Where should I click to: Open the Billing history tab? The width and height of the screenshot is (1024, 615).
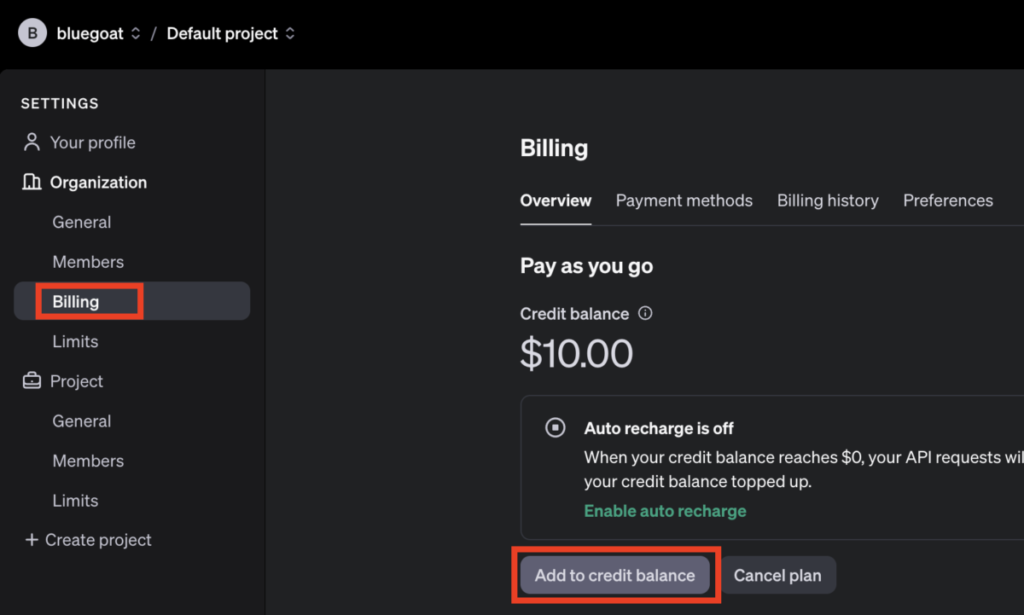point(827,200)
